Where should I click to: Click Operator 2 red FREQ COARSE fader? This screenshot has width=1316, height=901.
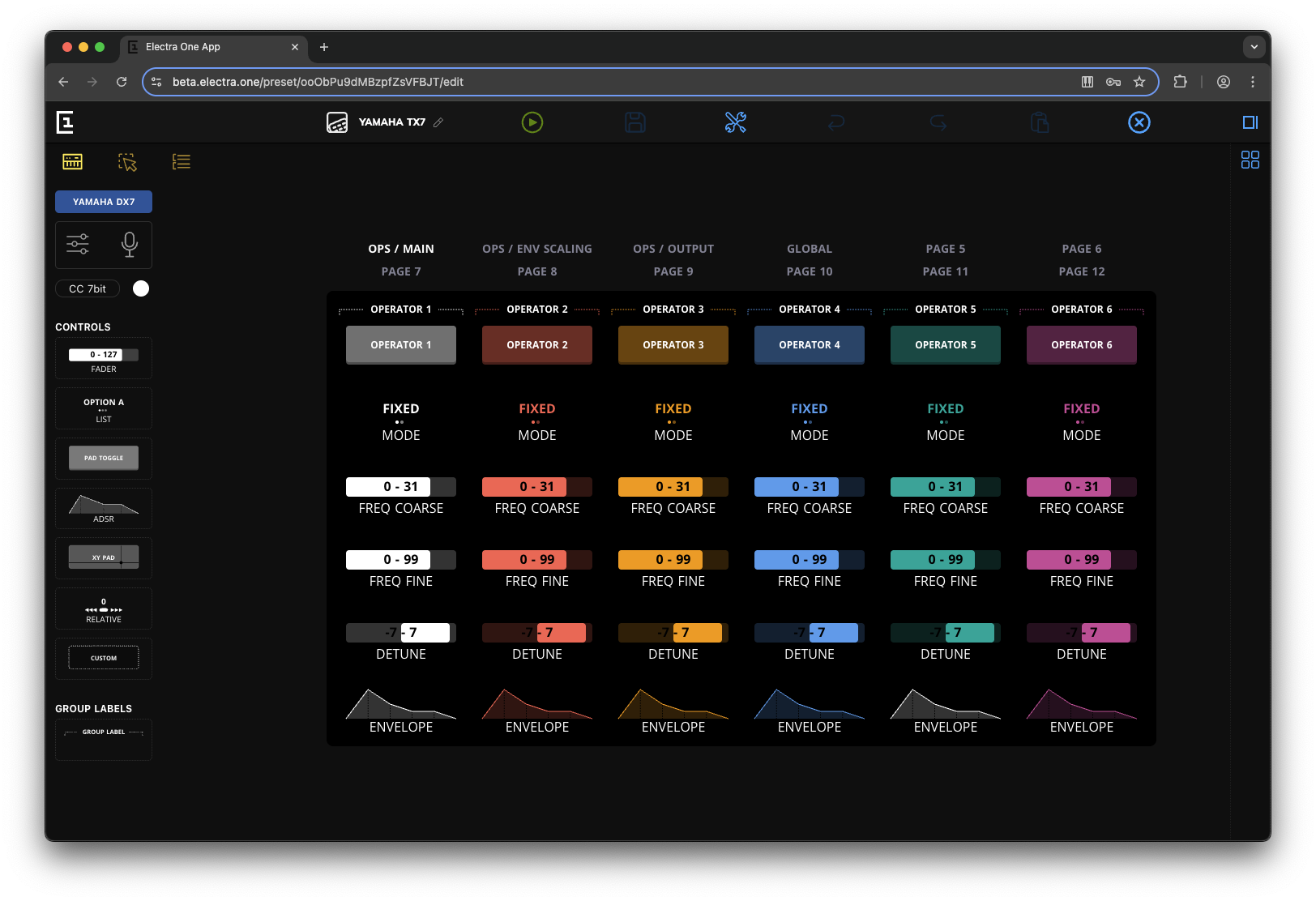(x=537, y=487)
